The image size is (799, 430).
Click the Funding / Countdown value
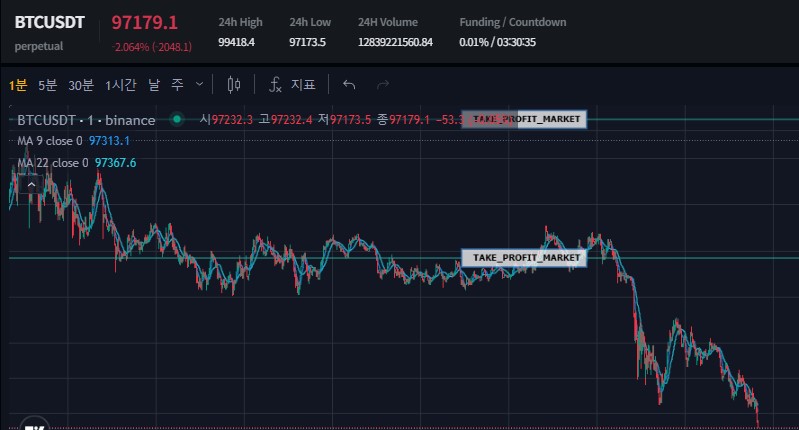(497, 42)
